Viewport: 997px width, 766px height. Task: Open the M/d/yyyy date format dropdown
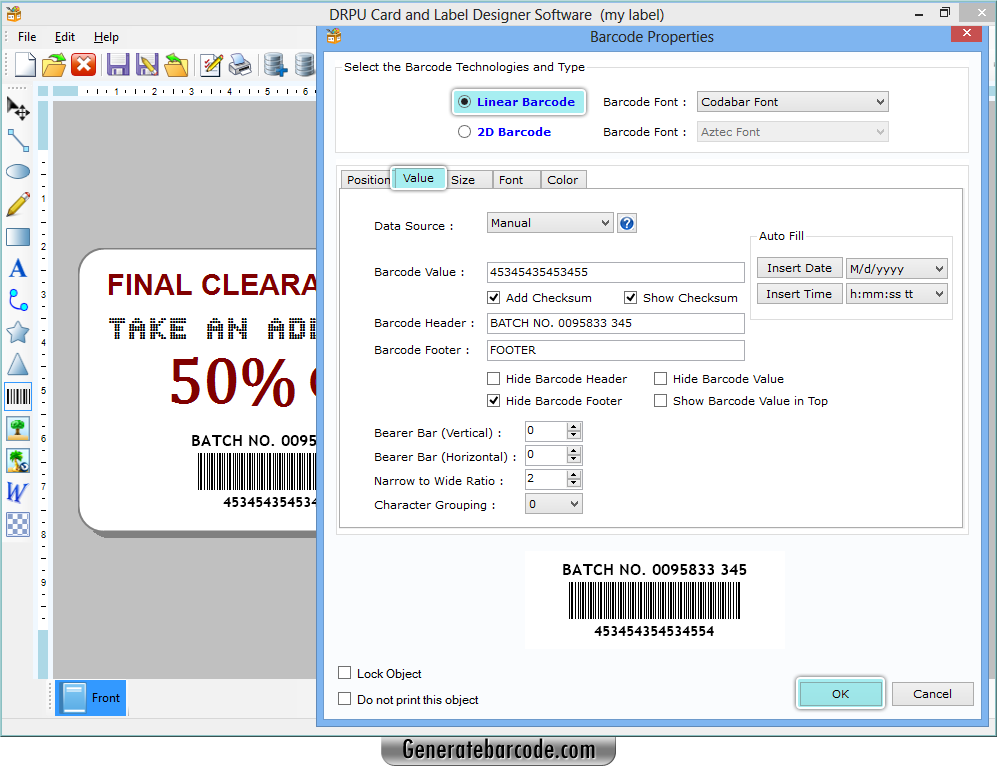[897, 268]
